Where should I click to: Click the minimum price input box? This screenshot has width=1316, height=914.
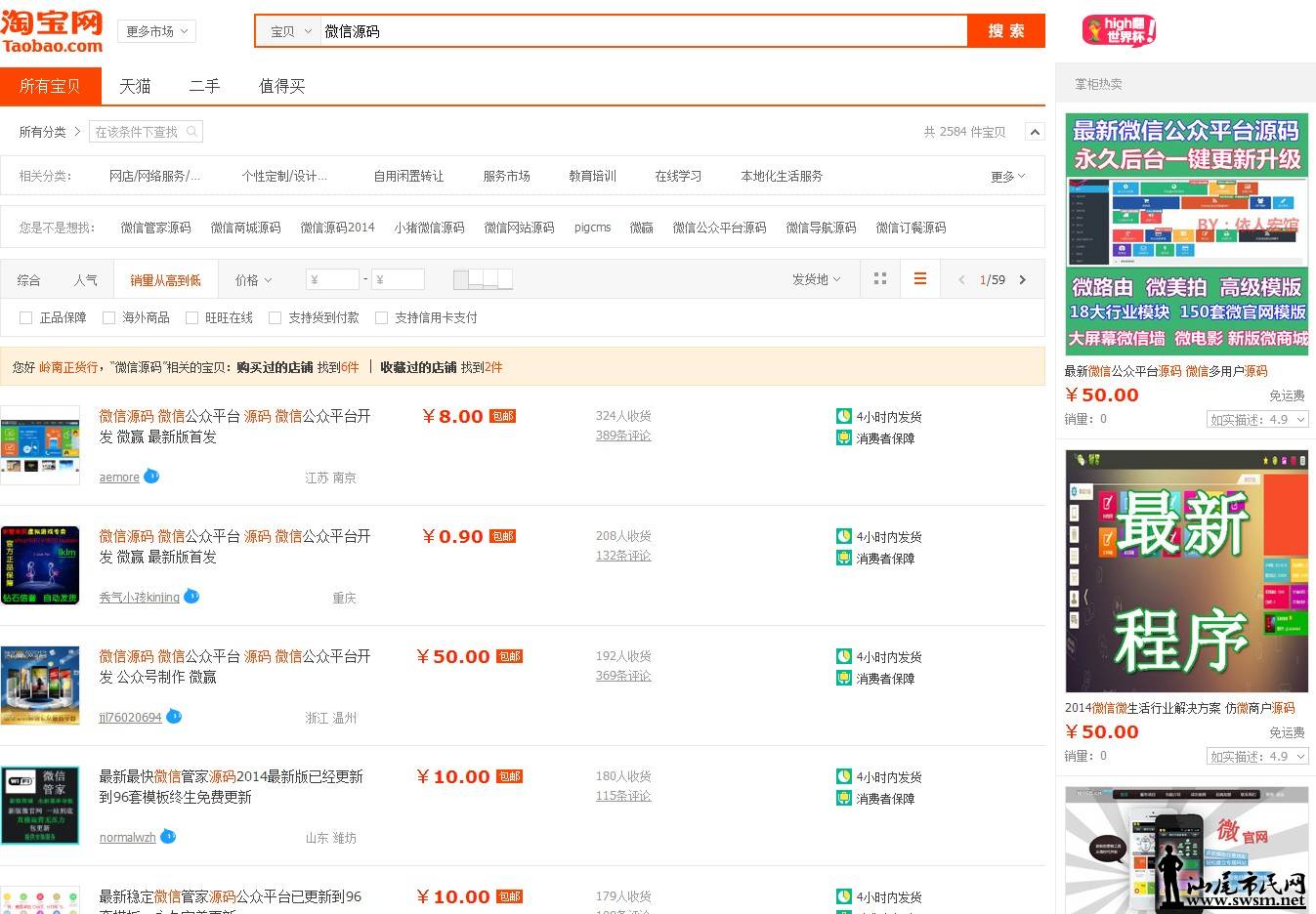[332, 279]
